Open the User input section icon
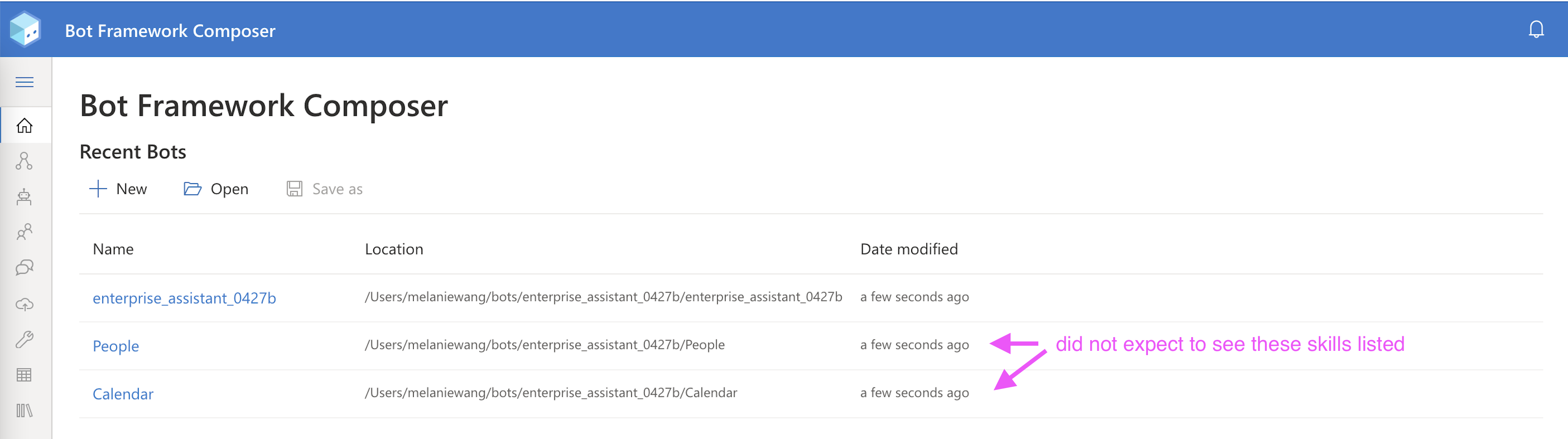This screenshot has width=1568, height=439. tap(25, 231)
